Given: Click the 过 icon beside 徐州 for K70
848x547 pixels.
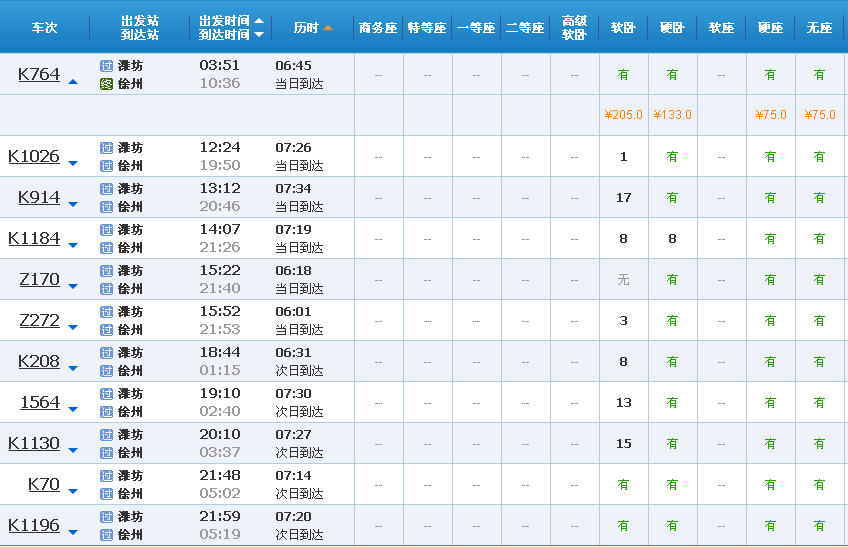Looking at the screenshot, I should tap(107, 493).
